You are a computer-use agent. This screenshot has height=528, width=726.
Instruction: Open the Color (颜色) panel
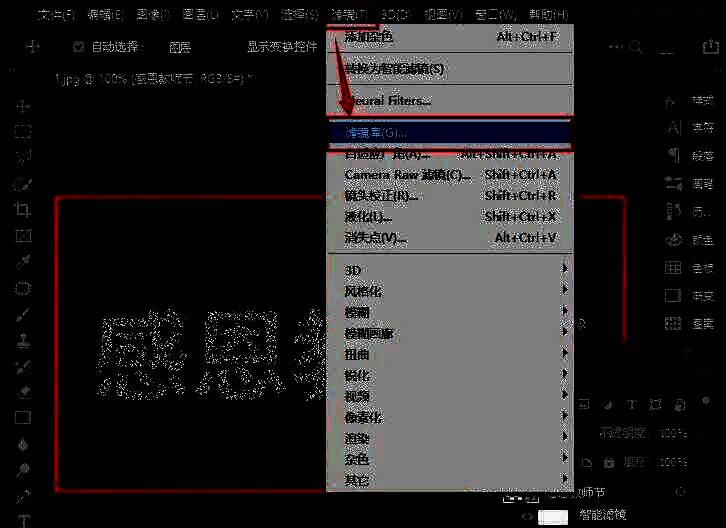click(689, 240)
